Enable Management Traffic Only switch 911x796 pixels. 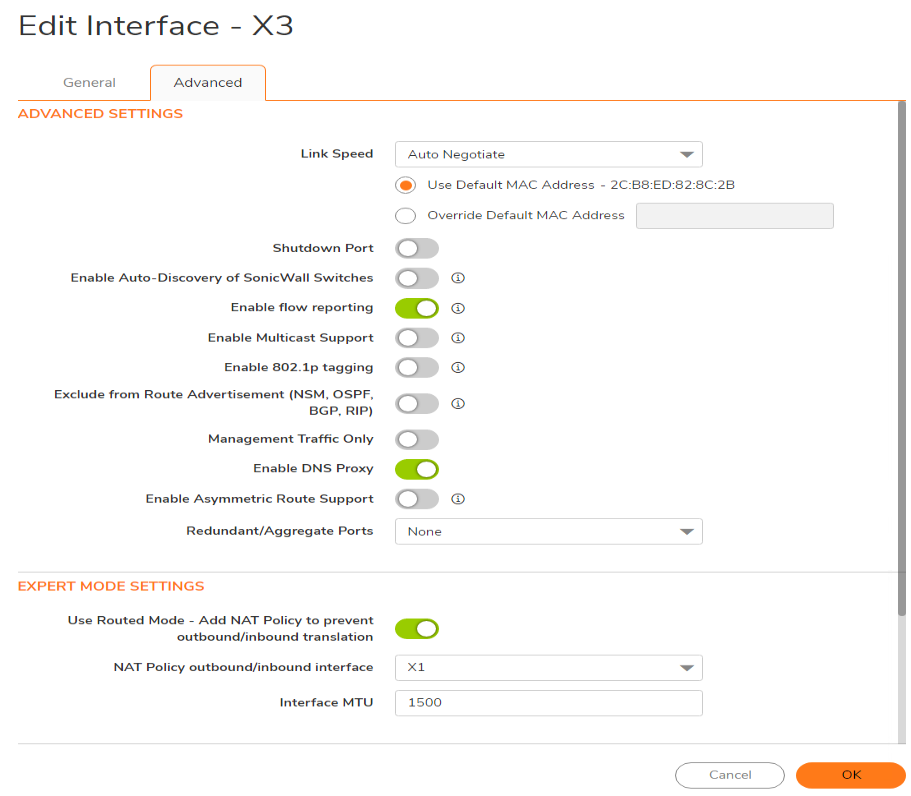coord(417,439)
